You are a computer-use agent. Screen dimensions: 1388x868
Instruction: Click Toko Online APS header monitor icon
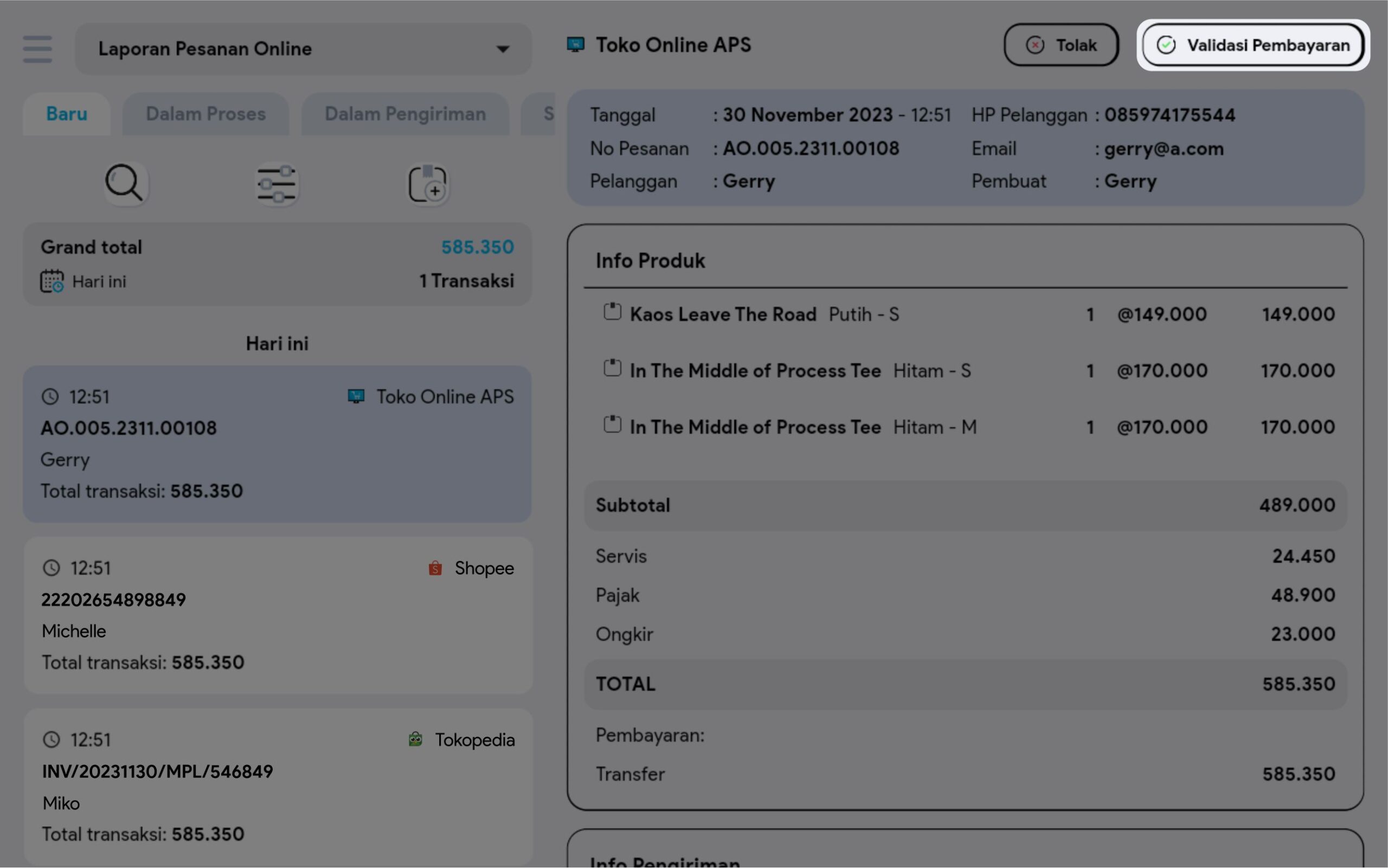[575, 45]
